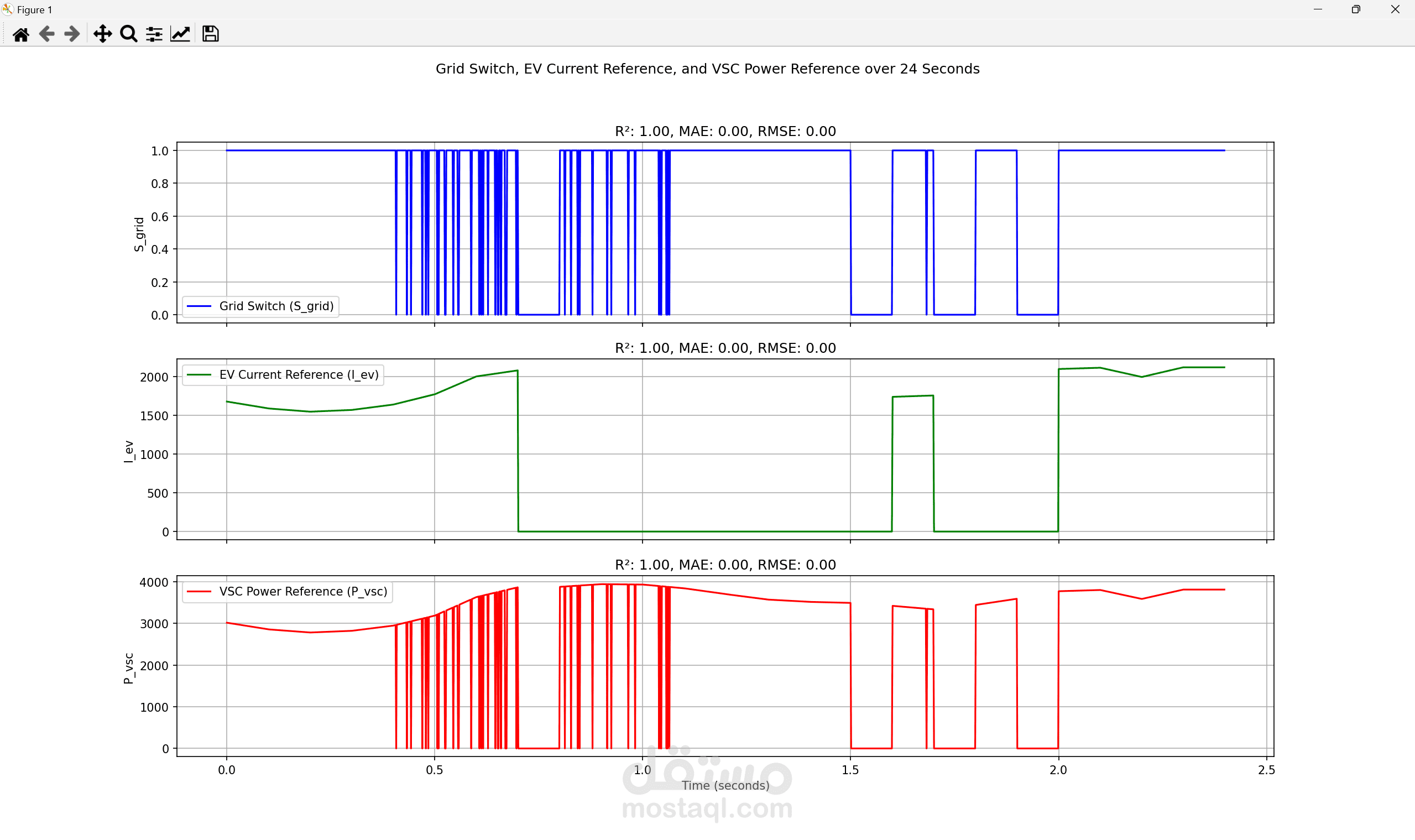Click the blue legend line sample
Viewport: 1415px width, 840px height.
[x=199, y=306]
